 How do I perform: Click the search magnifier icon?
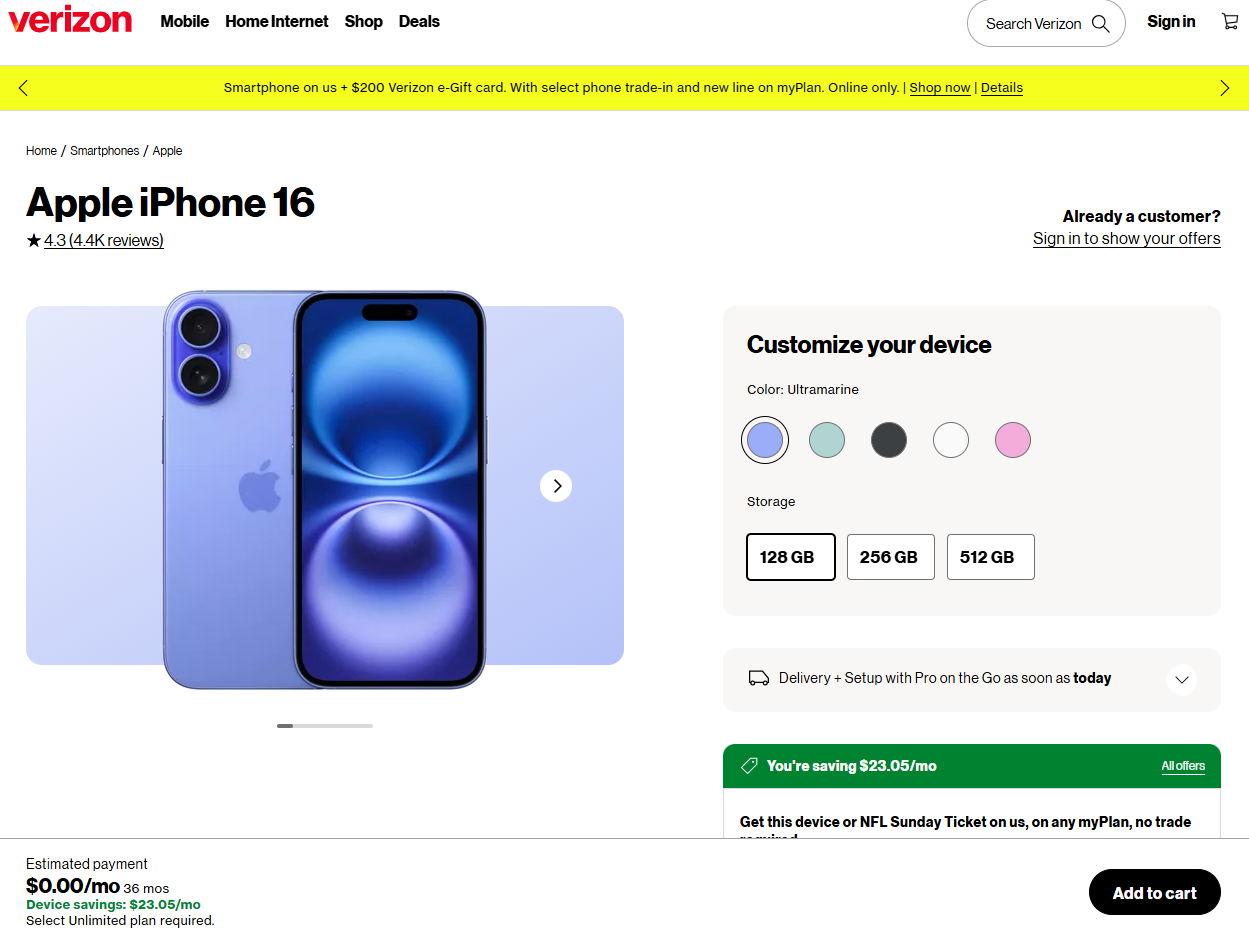[x=1100, y=24]
